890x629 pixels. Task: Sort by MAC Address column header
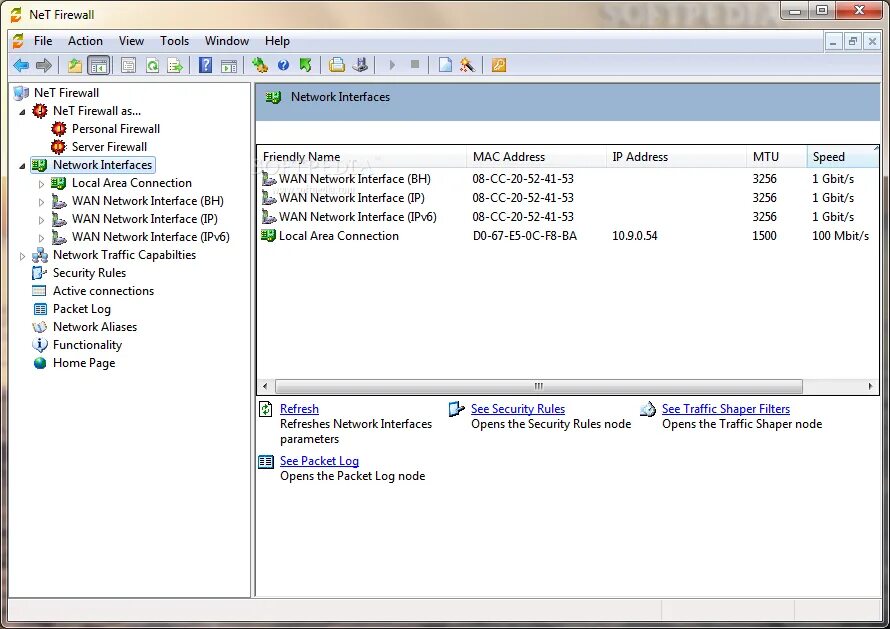[536, 157]
